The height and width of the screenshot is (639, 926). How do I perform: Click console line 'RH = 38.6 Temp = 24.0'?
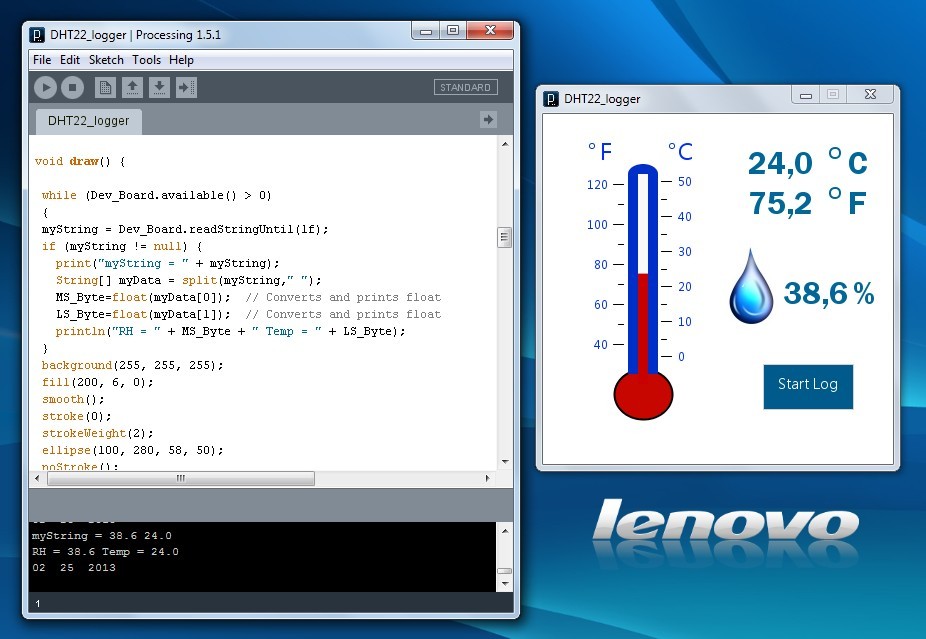pos(105,552)
